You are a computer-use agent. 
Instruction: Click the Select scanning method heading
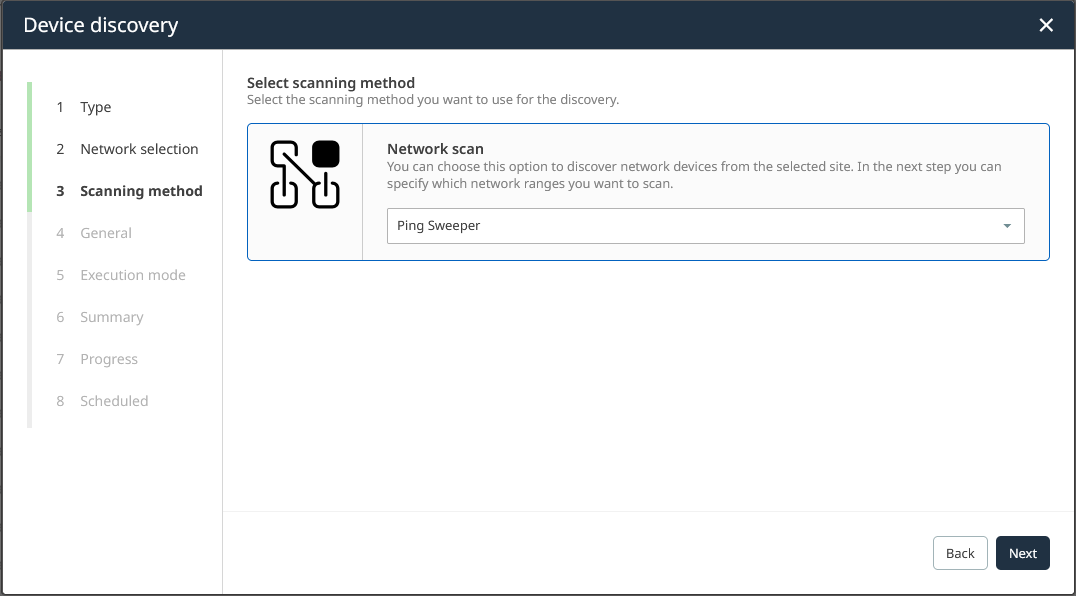330,83
